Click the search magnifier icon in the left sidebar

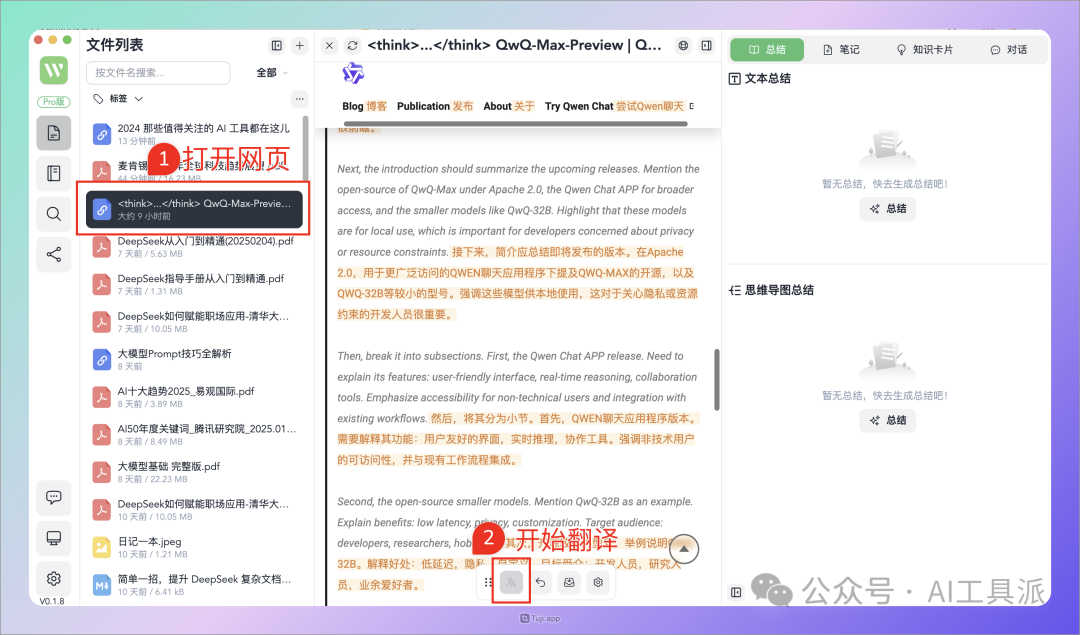coord(54,214)
